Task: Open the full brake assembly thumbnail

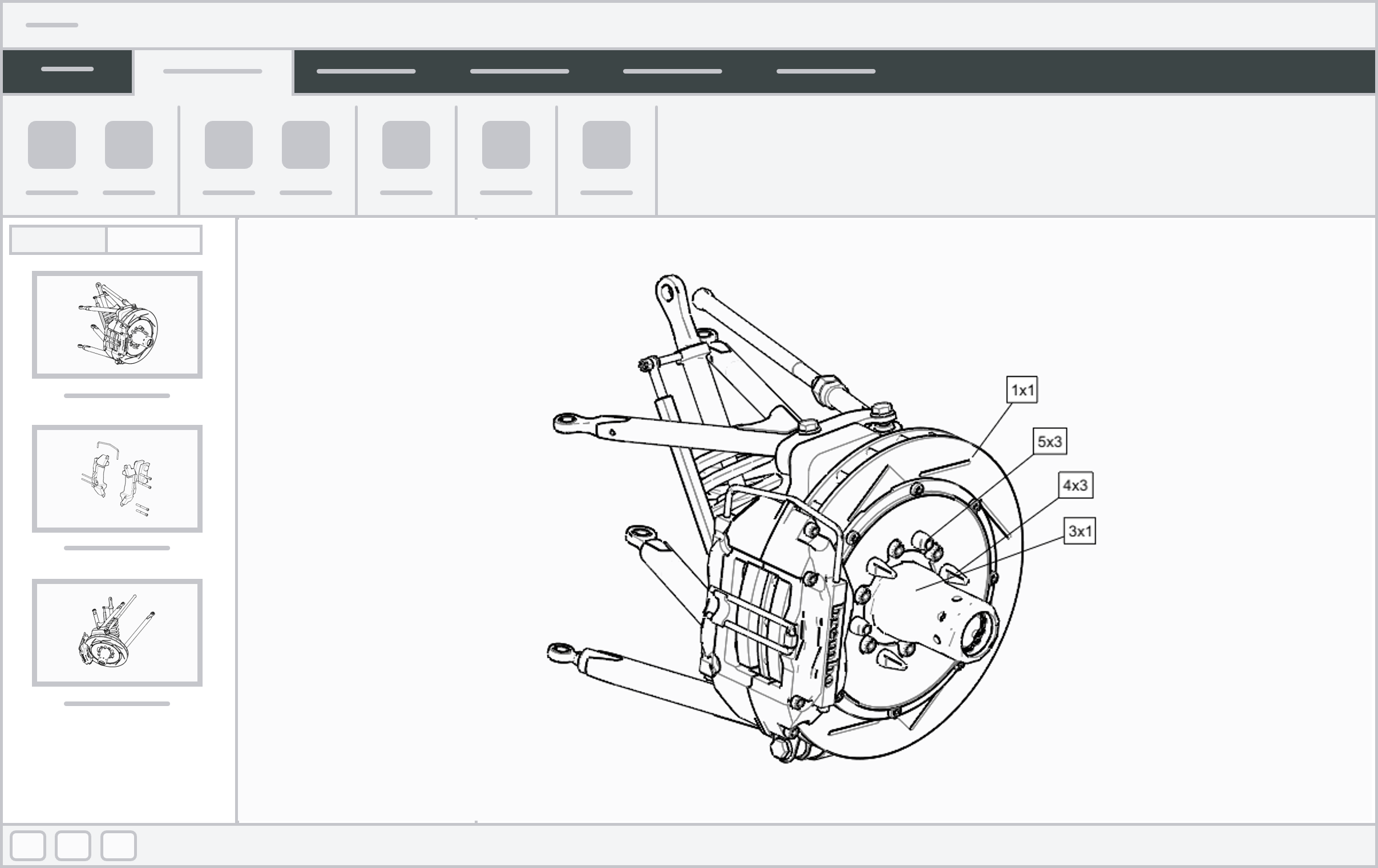Action: coord(118,325)
